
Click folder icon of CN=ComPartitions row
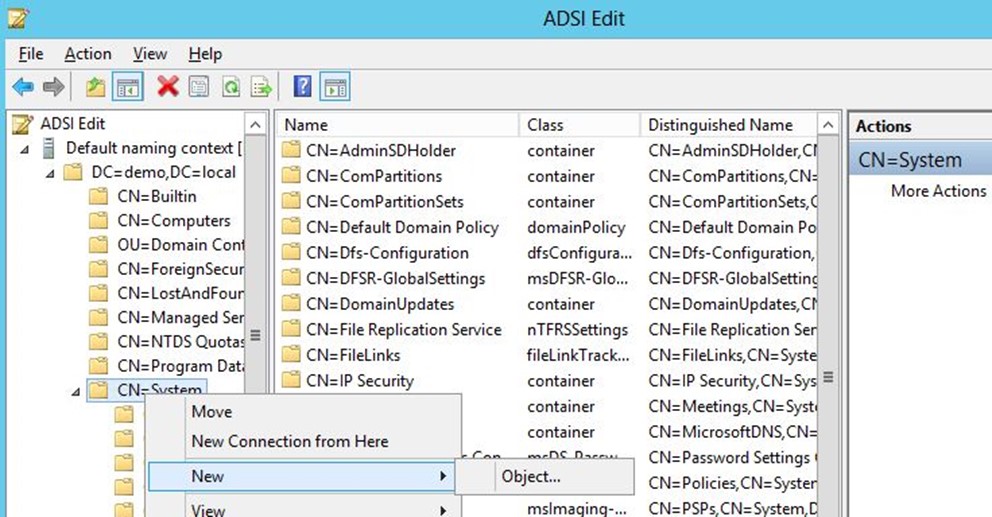click(x=291, y=176)
